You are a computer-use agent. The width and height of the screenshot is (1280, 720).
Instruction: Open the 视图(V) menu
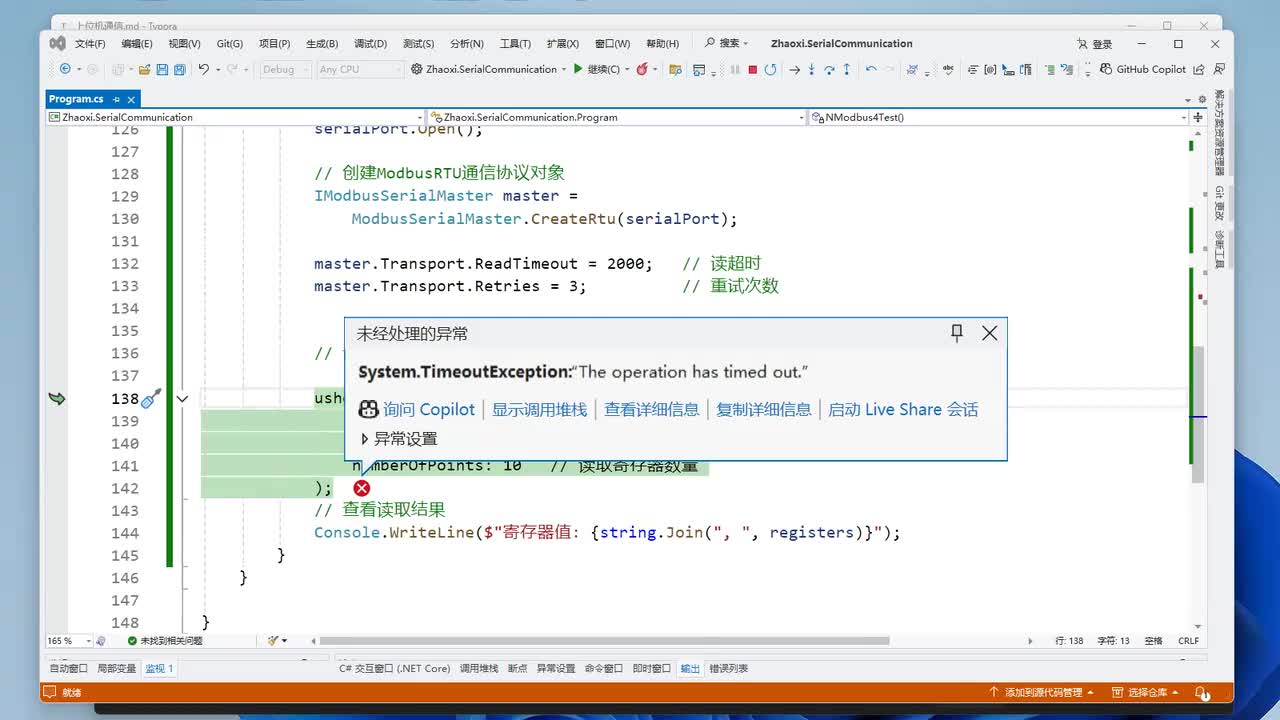(184, 44)
